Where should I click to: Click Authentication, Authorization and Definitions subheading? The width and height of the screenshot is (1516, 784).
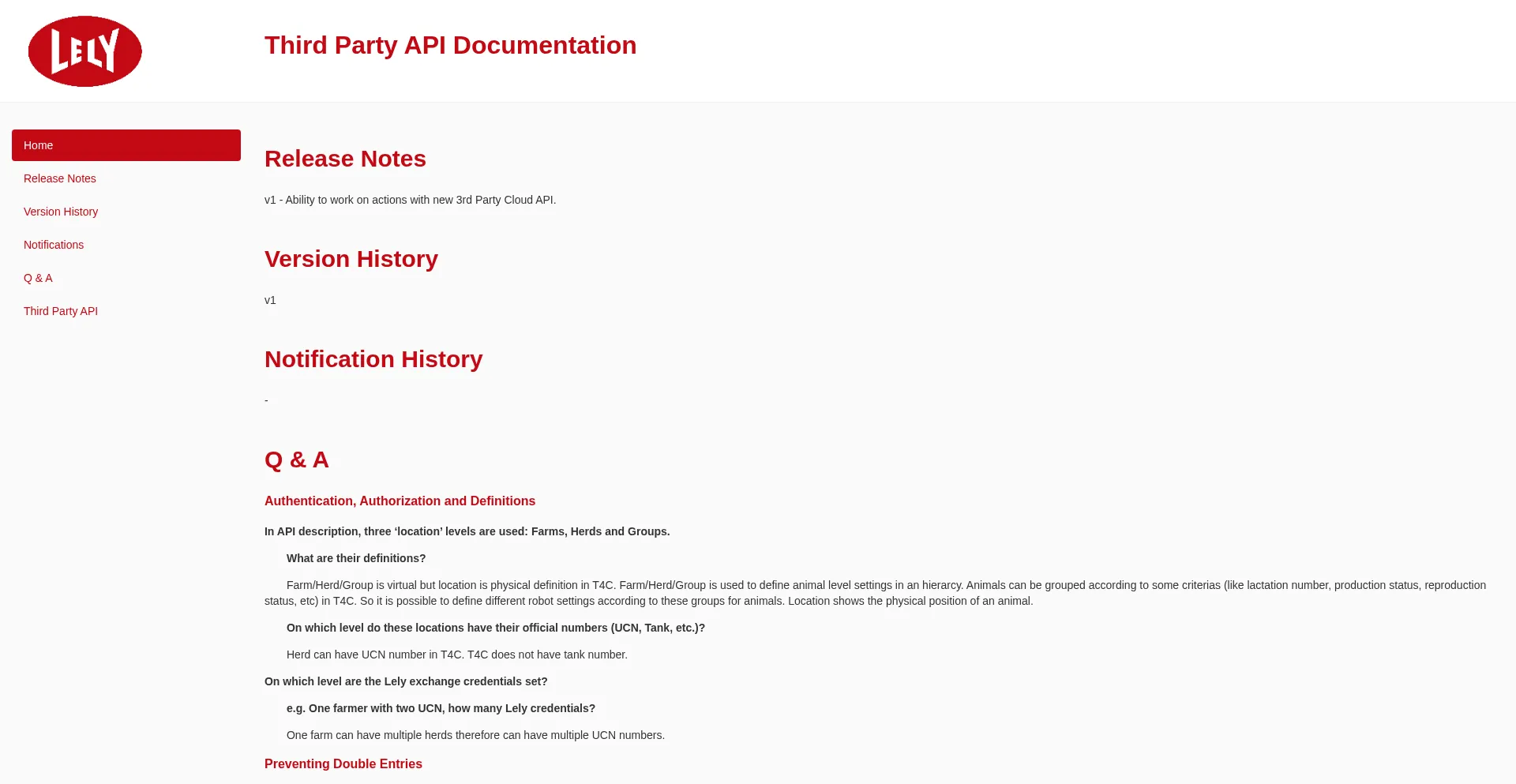[400, 501]
